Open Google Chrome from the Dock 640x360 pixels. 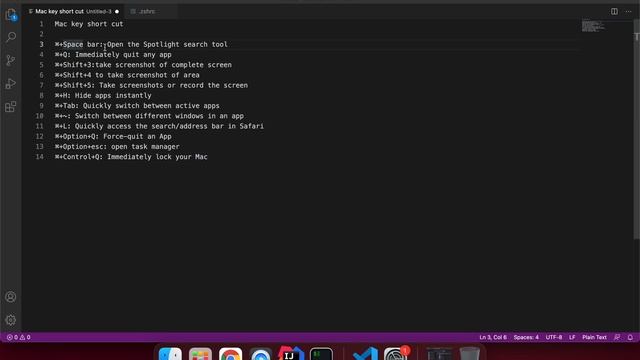[x=231, y=354]
